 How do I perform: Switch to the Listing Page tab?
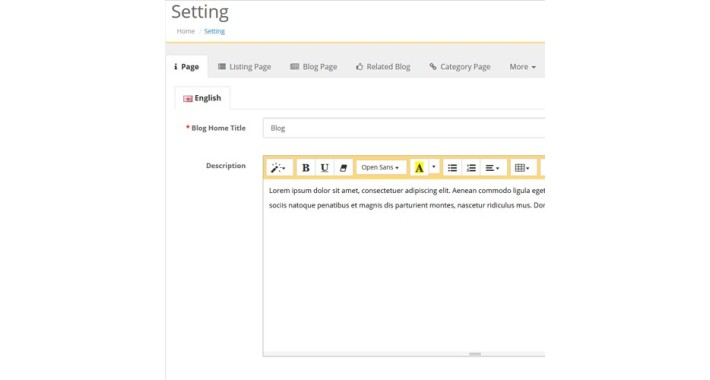245,67
